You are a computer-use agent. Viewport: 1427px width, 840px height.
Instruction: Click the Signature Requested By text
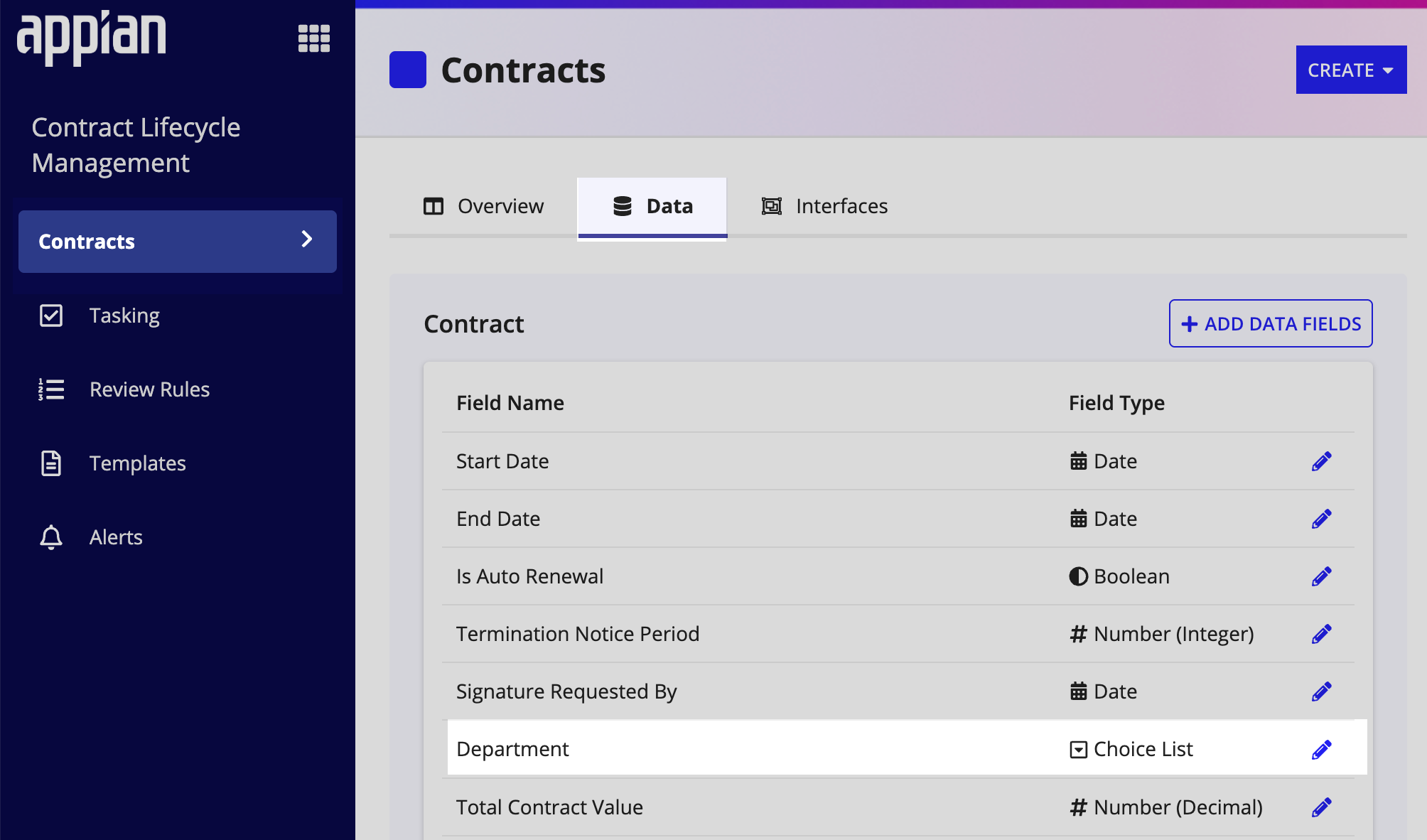point(566,691)
